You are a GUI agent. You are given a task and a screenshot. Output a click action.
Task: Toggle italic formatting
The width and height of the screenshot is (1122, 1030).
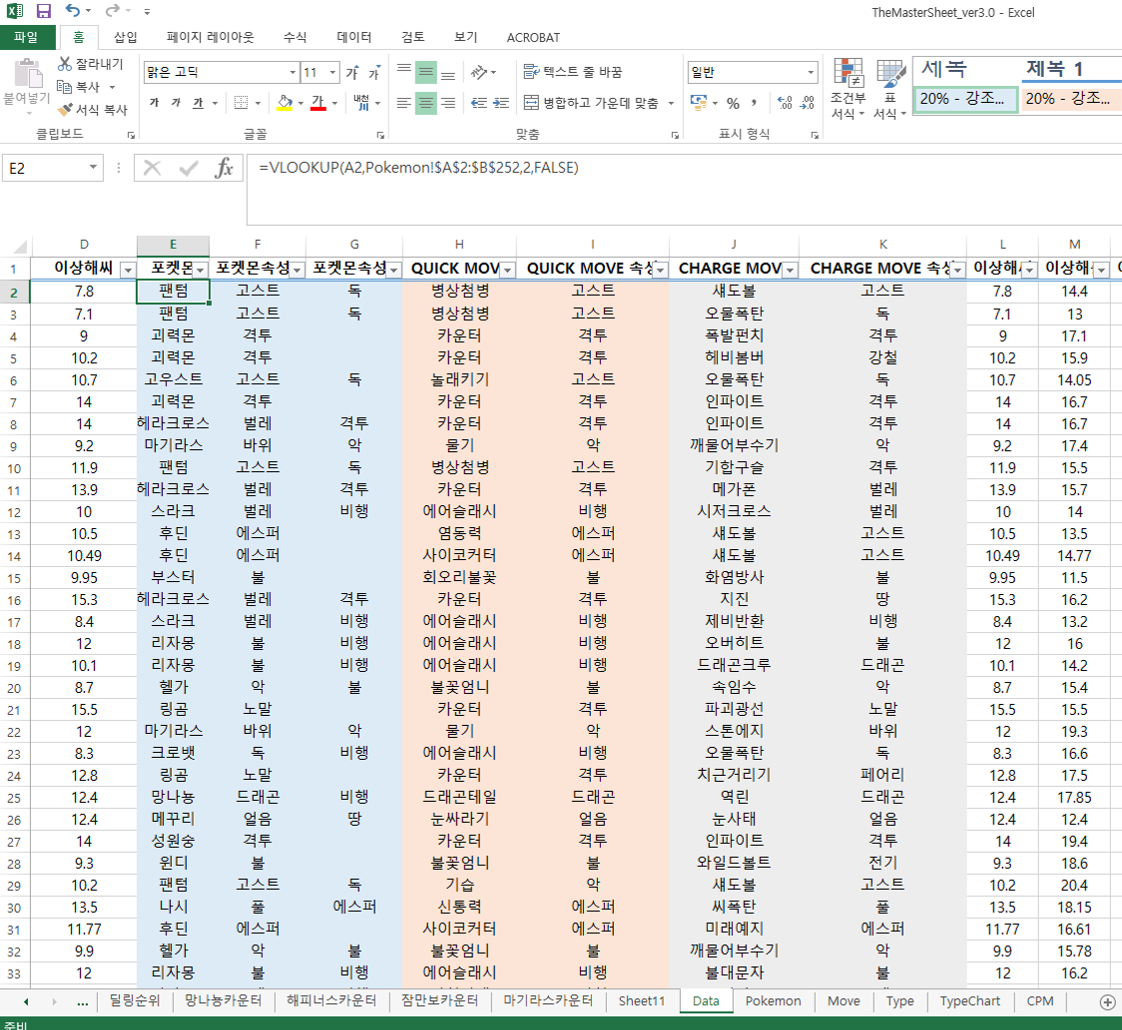click(x=176, y=103)
